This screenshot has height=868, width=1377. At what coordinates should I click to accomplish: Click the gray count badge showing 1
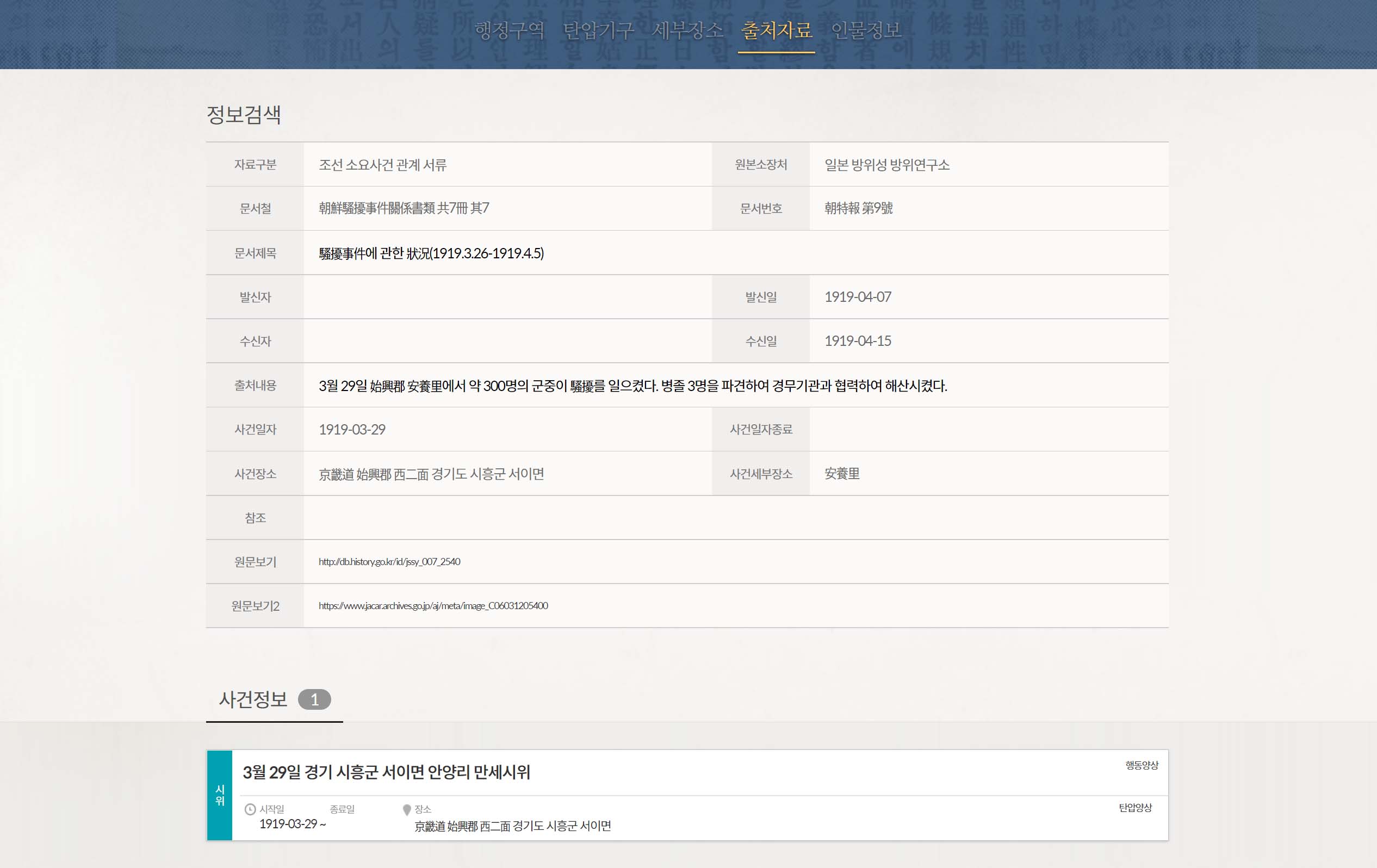[x=314, y=699]
